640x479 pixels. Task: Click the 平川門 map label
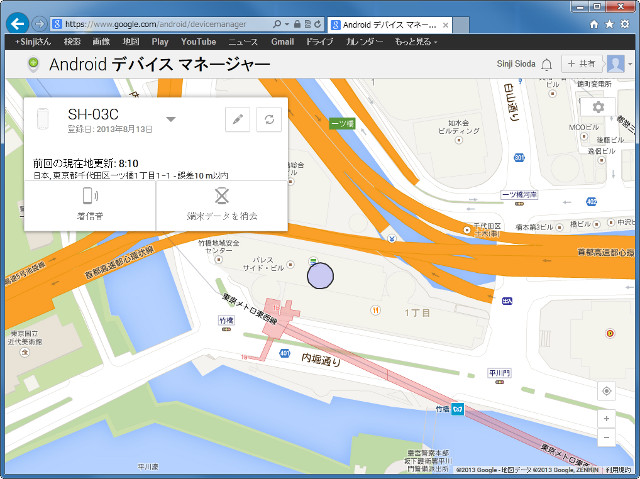coord(499,373)
